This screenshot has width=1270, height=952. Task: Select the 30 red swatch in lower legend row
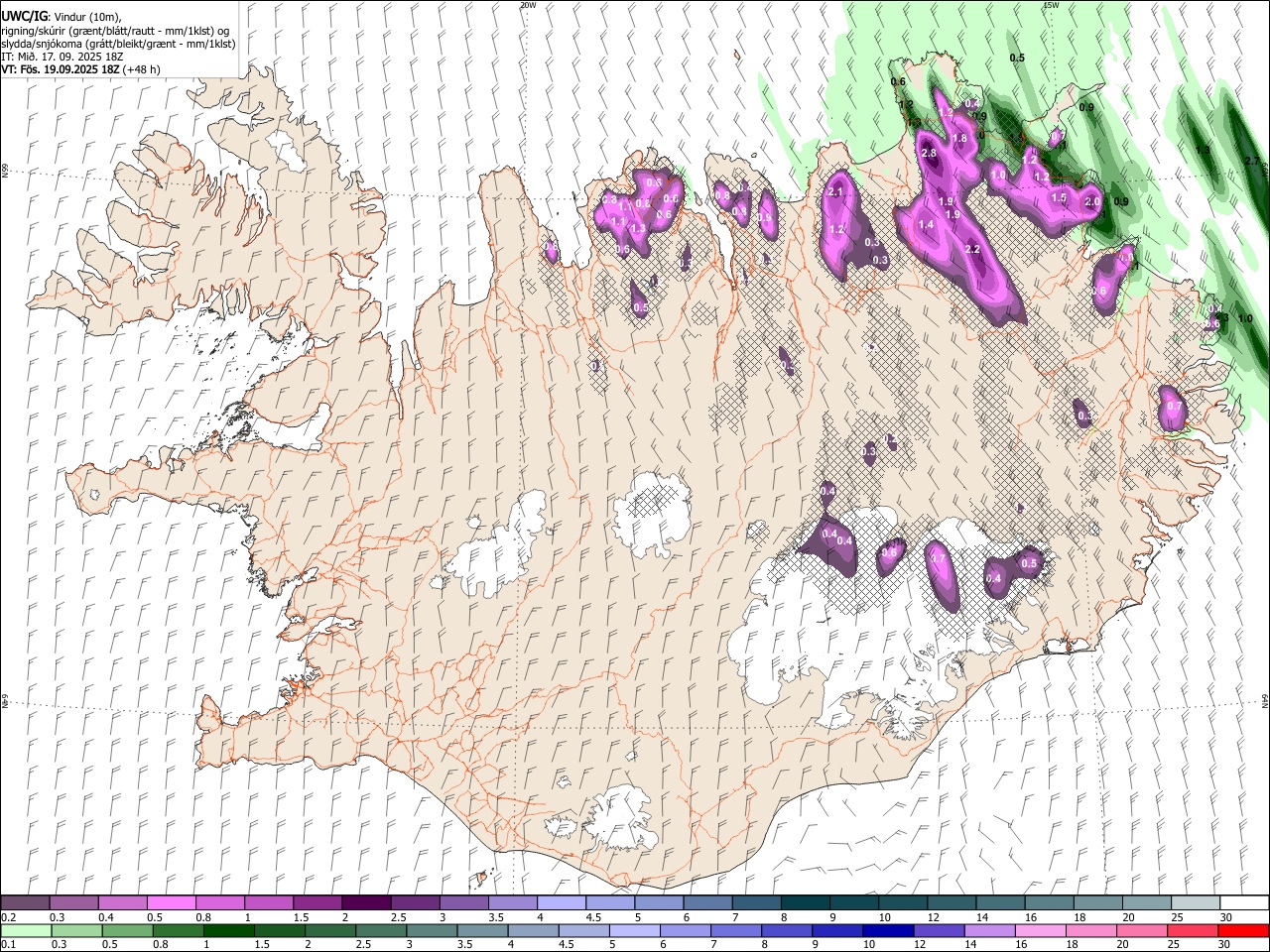(1242, 931)
